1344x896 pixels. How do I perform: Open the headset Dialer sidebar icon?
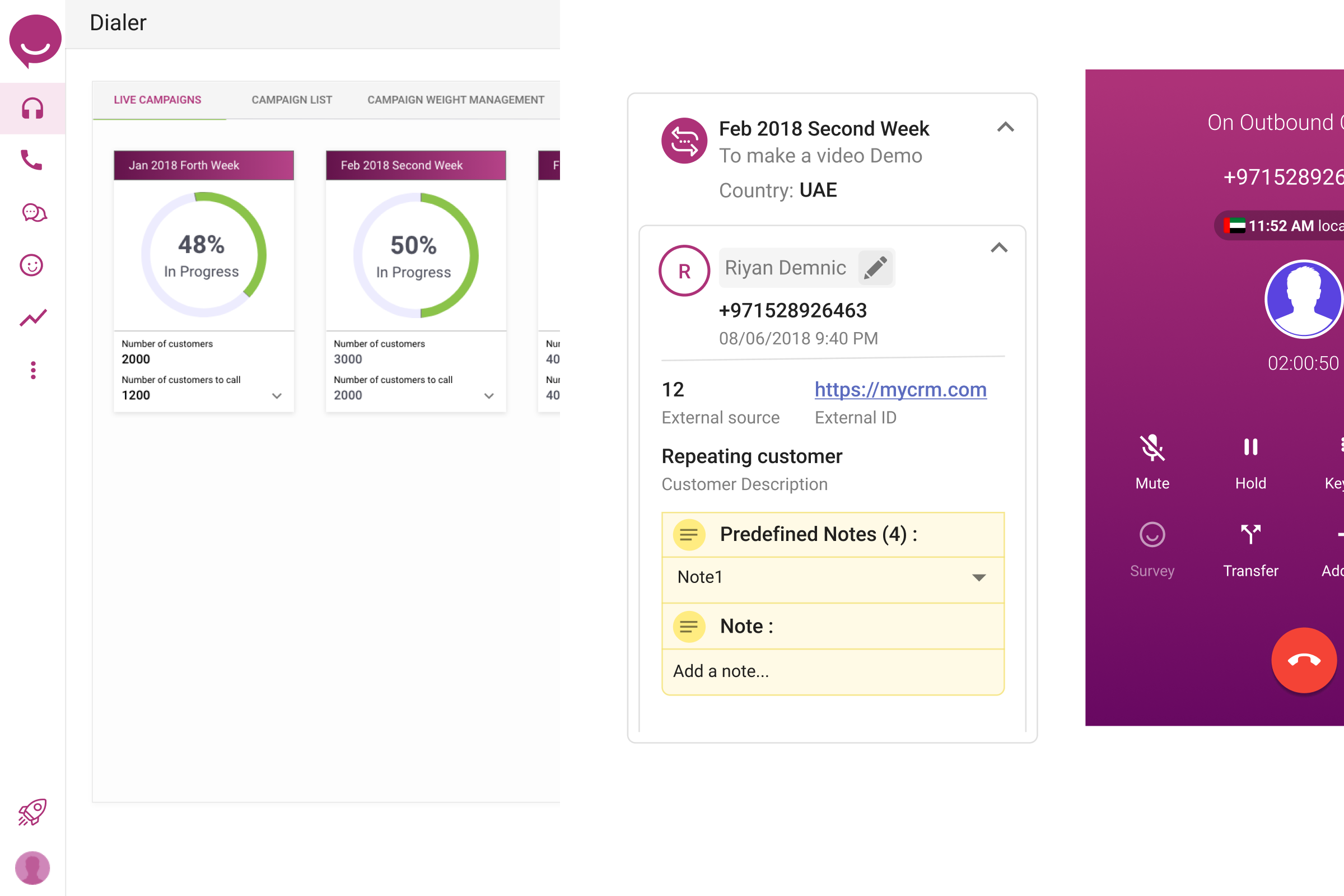(32, 109)
